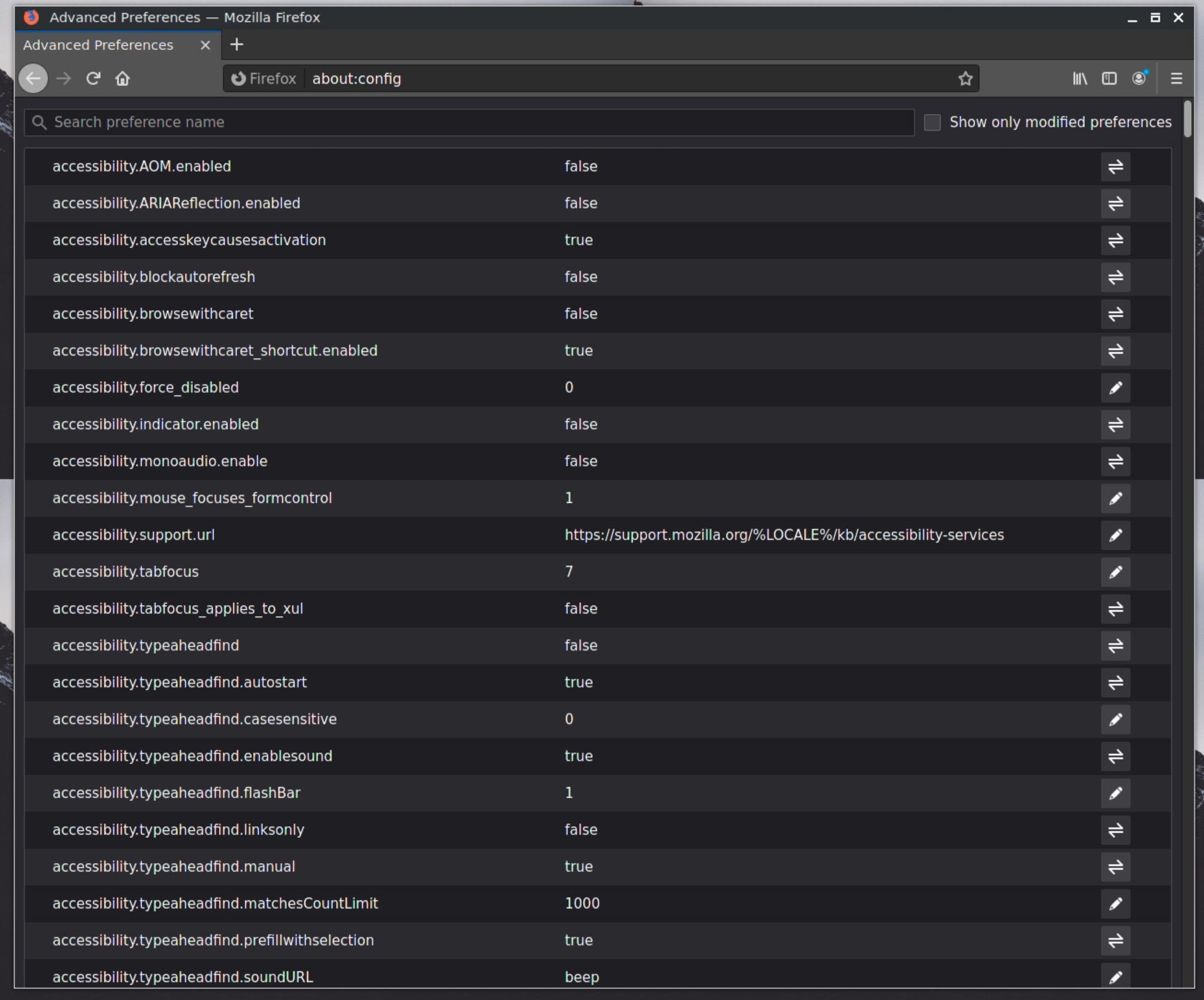Viewport: 1204px width, 1000px height.
Task: Click the home navigation icon
Action: point(123,78)
